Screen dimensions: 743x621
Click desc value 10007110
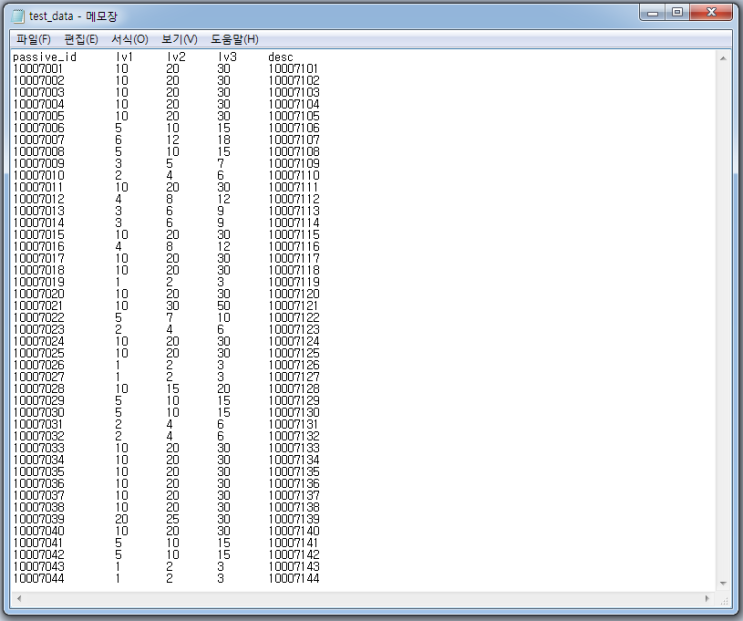pyautogui.click(x=294, y=175)
